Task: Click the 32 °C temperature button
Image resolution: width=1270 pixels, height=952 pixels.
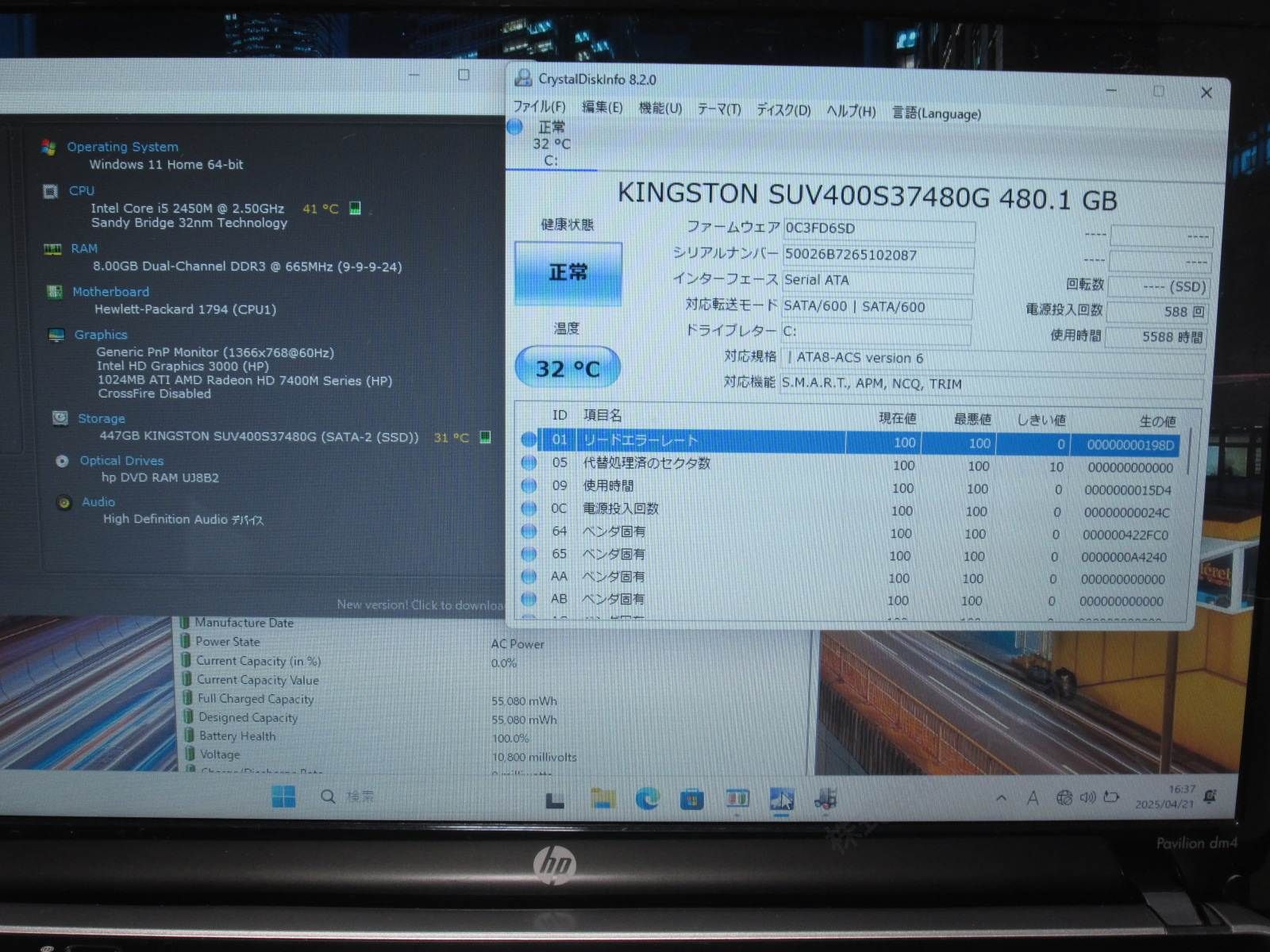Action: pyautogui.click(x=568, y=368)
